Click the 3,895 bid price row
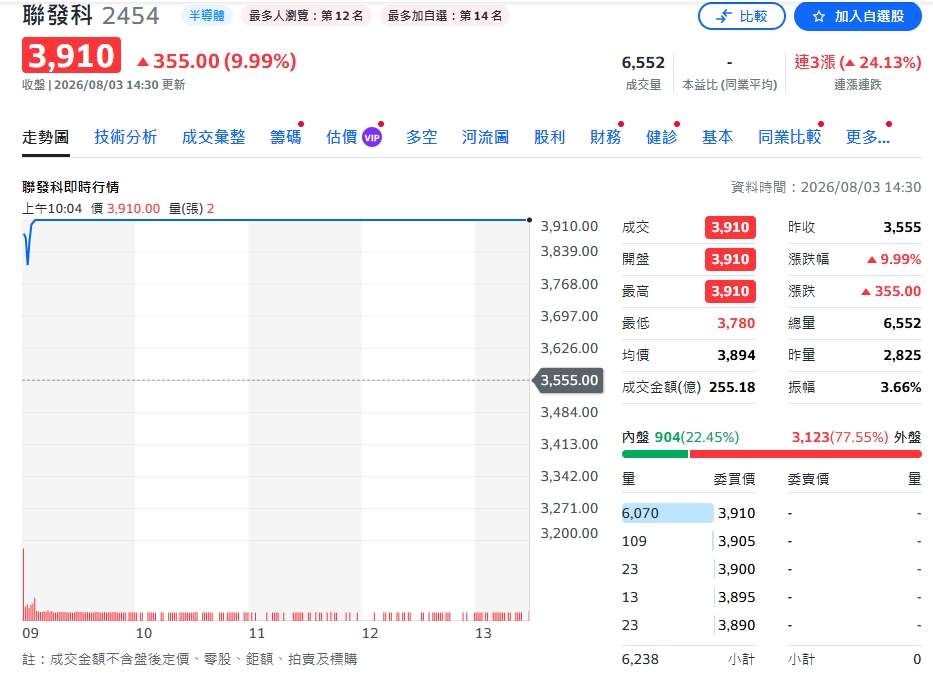 point(688,597)
